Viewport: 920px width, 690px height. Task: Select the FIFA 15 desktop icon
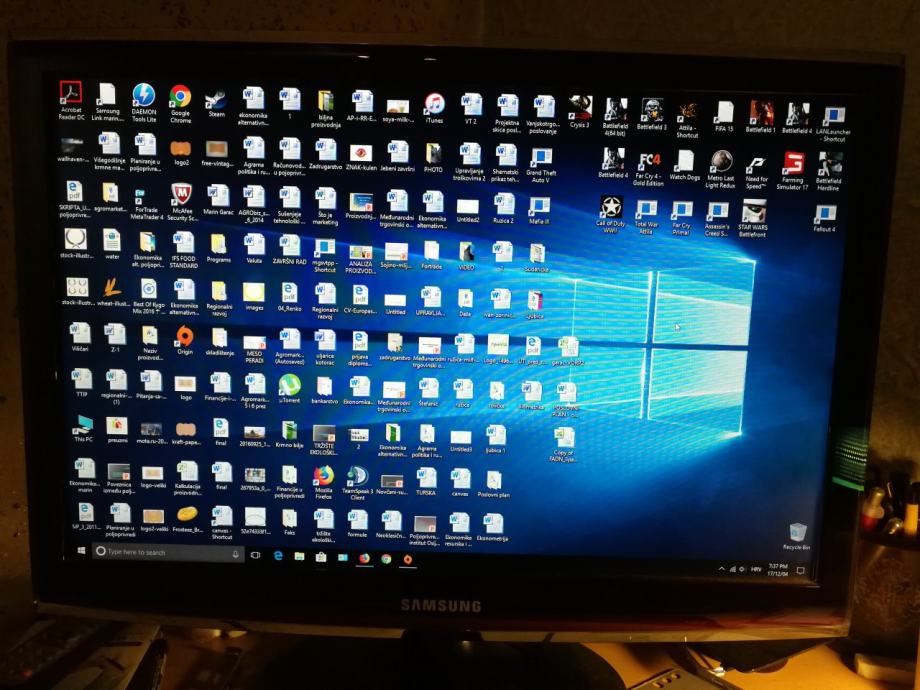point(724,116)
